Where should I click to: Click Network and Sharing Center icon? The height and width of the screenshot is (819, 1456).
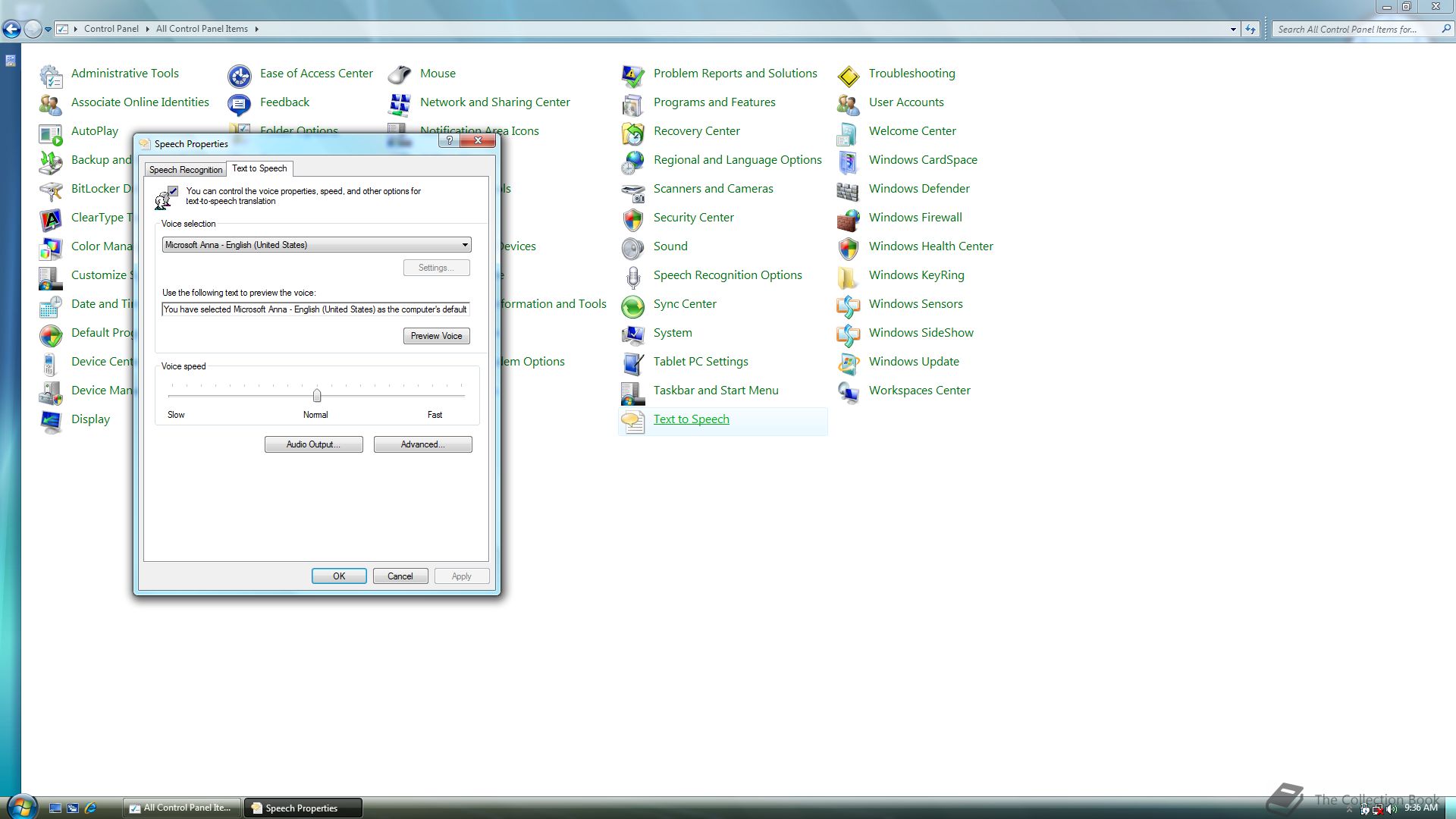point(400,103)
